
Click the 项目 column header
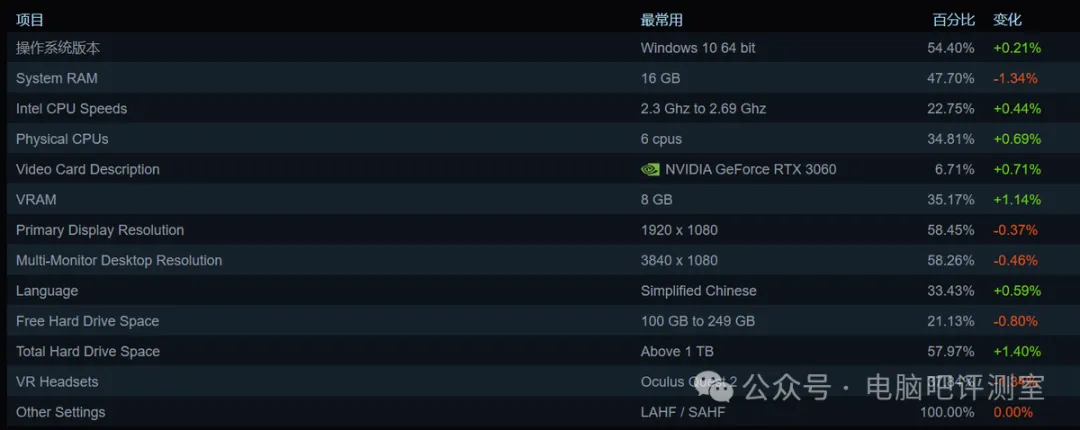(30, 20)
